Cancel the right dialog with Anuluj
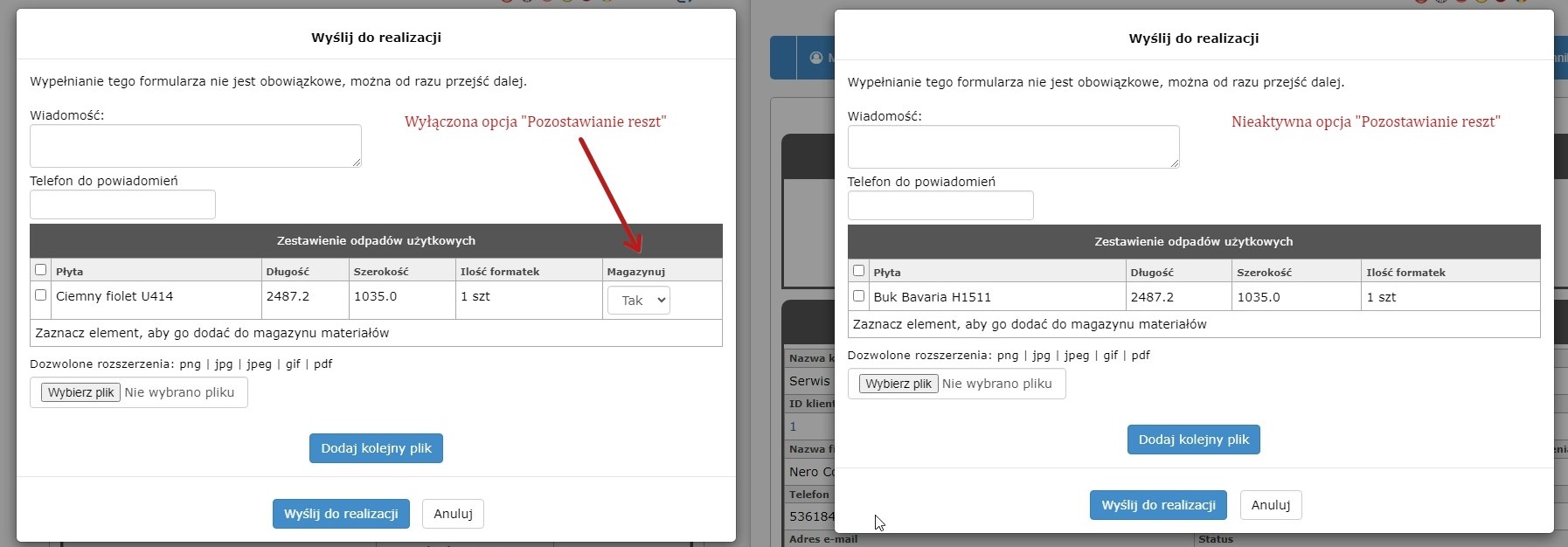This screenshot has height=547, width=1568. tap(1270, 505)
